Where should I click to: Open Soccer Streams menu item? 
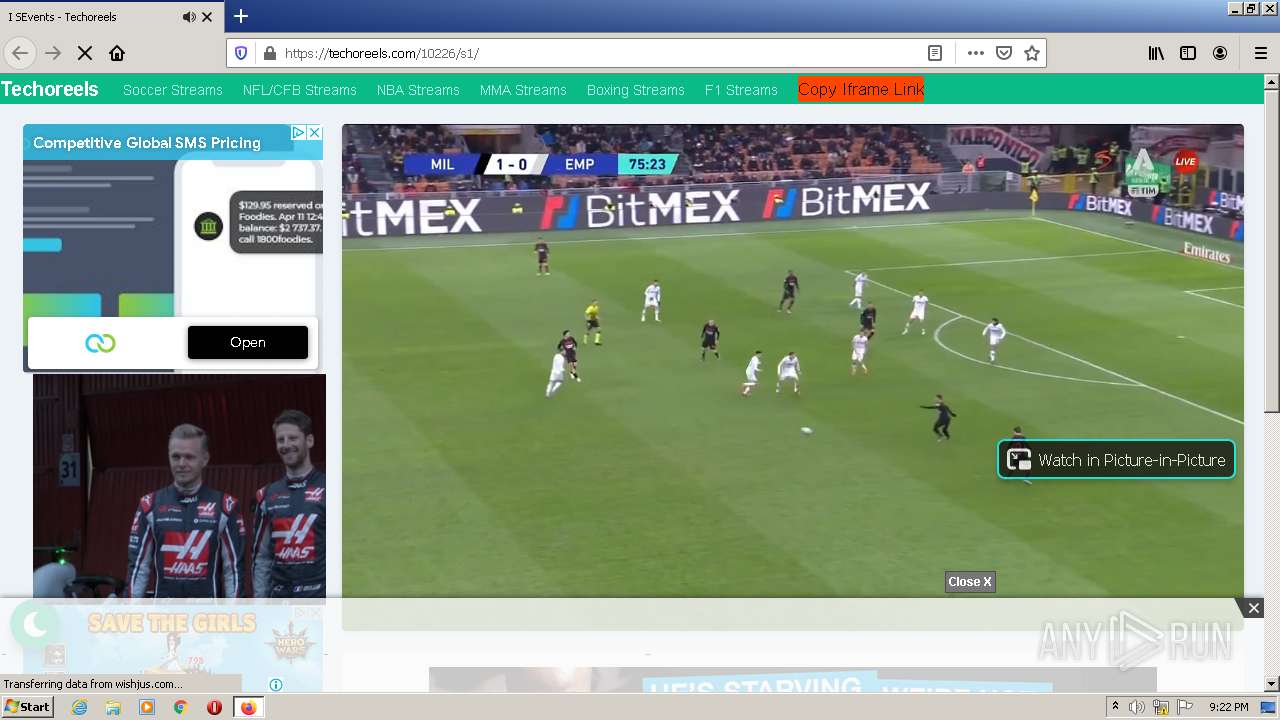(173, 90)
